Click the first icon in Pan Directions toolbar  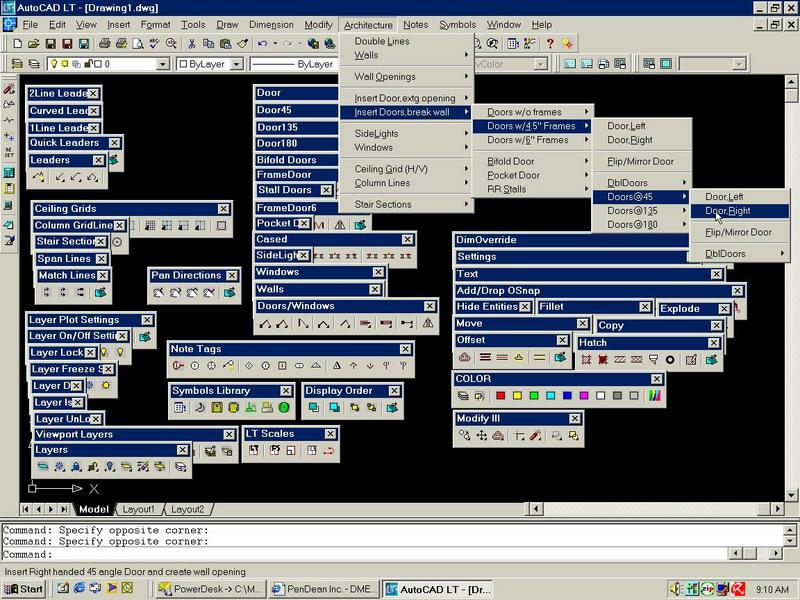(x=159, y=292)
